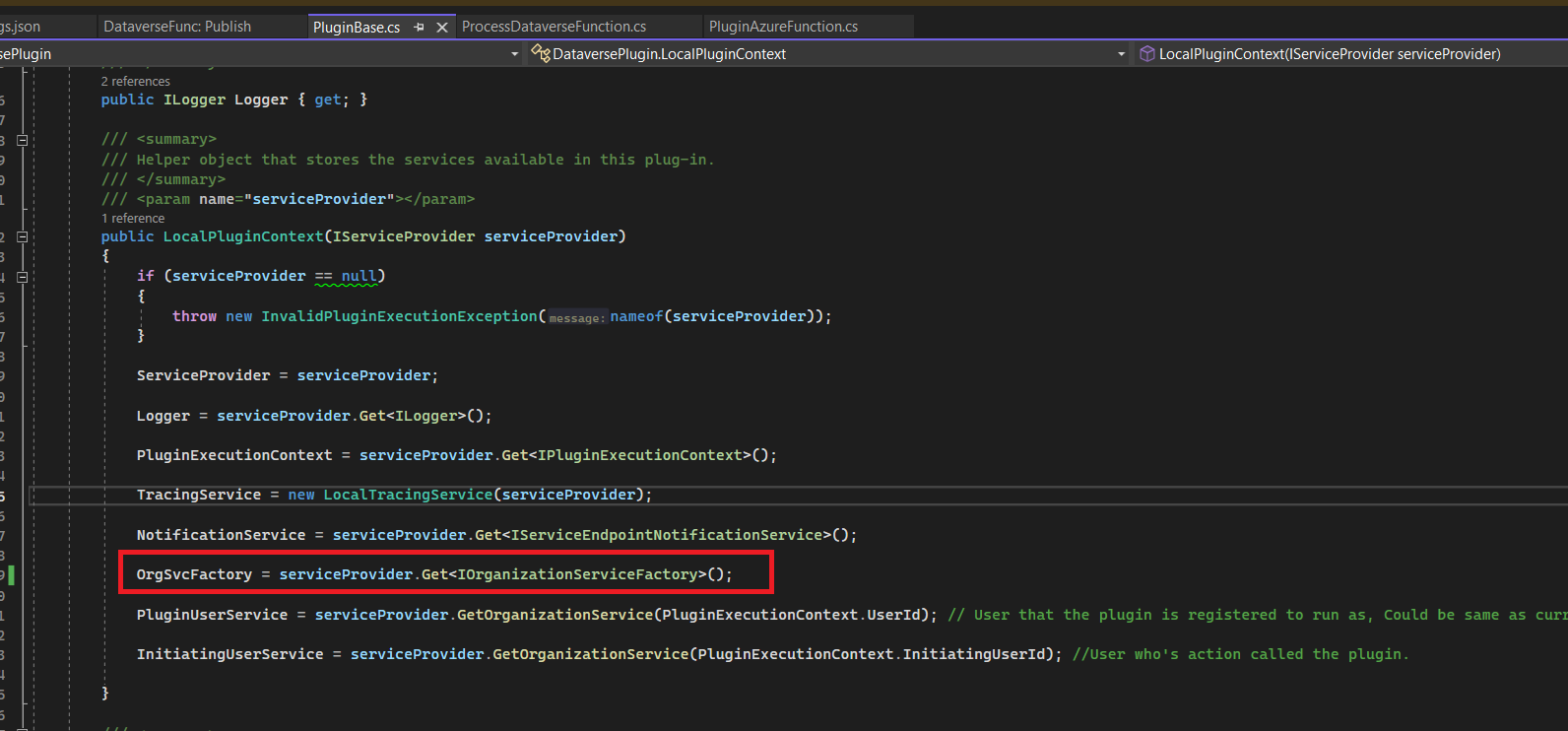The image size is (1568, 731).
Task: Click the 'get;' accessor of Logger property
Action: pyautogui.click(x=331, y=100)
